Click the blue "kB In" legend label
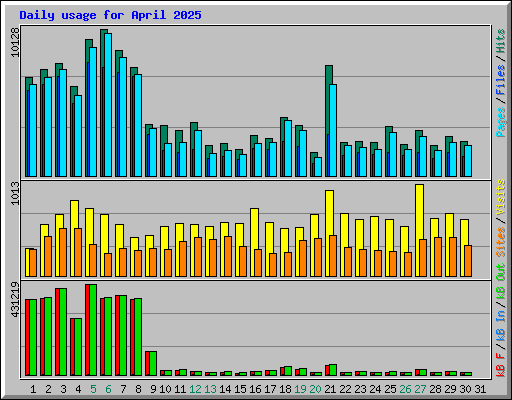This screenshot has width=512, height=400. (x=501, y=325)
